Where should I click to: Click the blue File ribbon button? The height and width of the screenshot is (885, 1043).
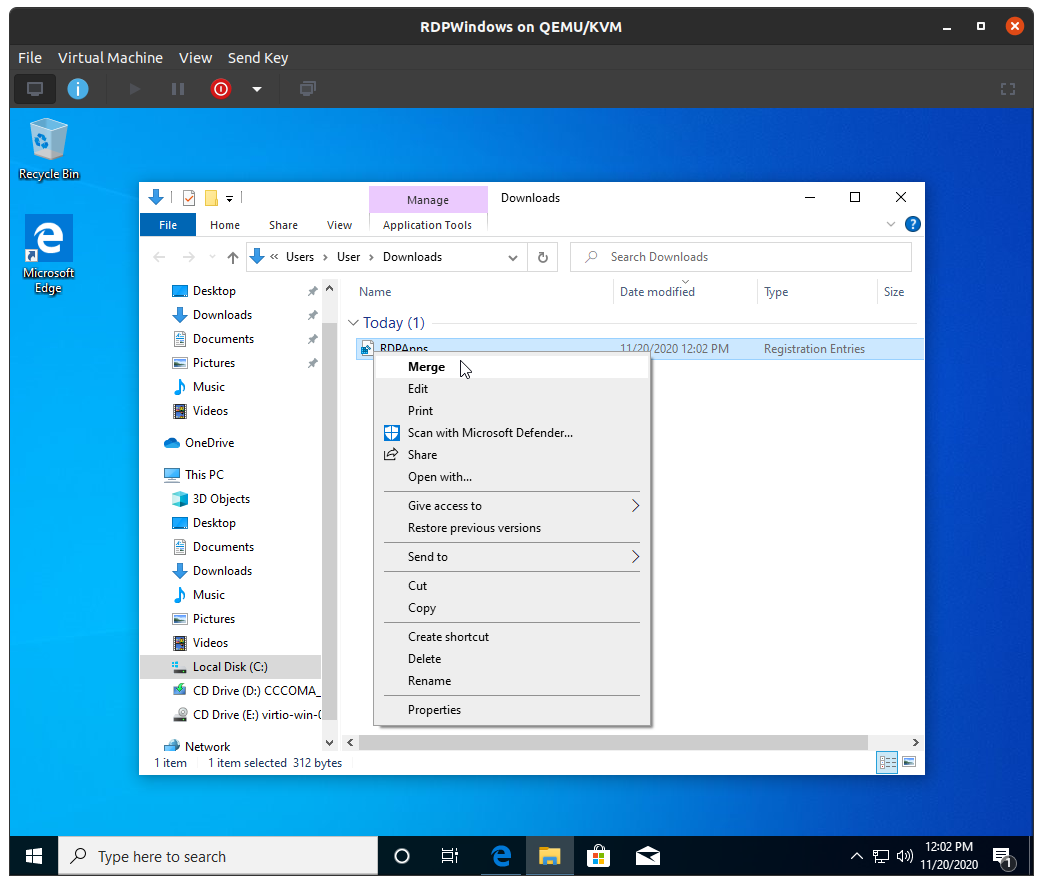[x=168, y=225]
